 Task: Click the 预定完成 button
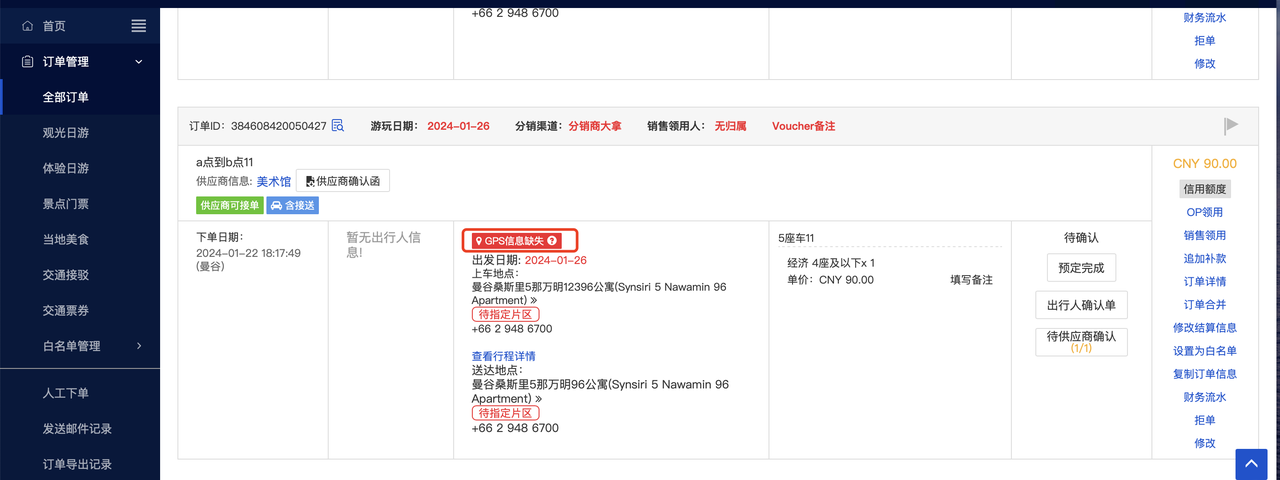coord(1081,268)
